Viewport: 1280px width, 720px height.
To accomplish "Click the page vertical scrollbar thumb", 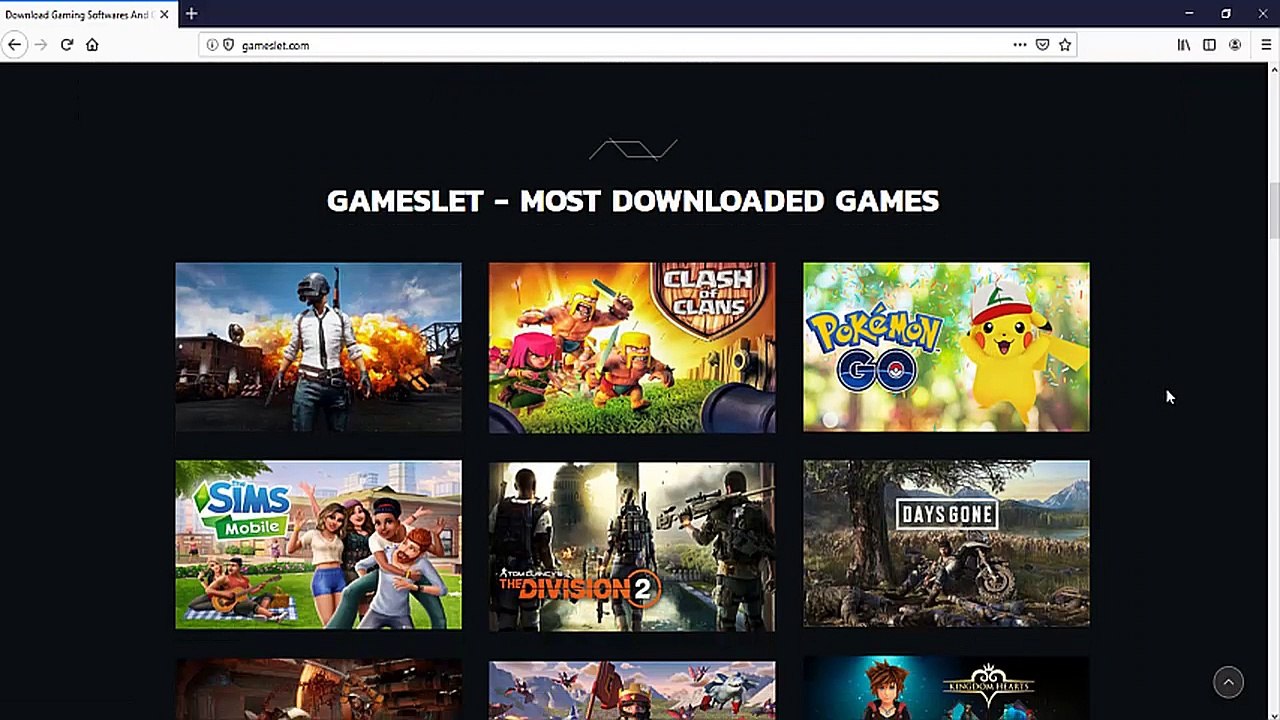I will [1274, 210].
